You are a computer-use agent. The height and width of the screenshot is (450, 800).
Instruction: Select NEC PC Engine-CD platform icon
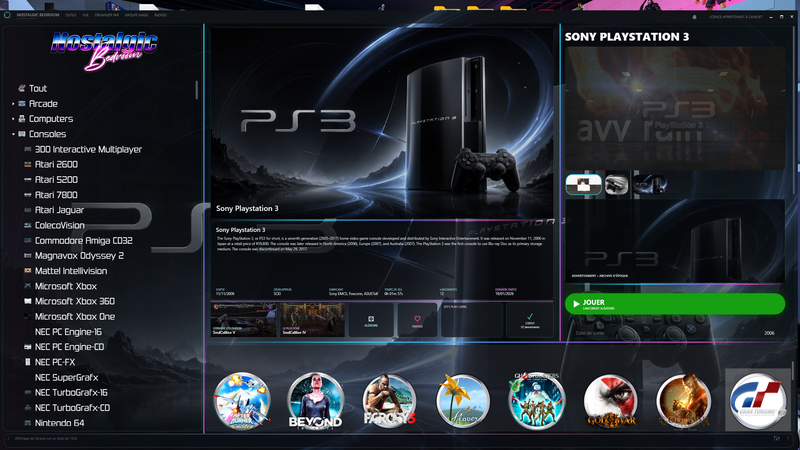coord(28,347)
